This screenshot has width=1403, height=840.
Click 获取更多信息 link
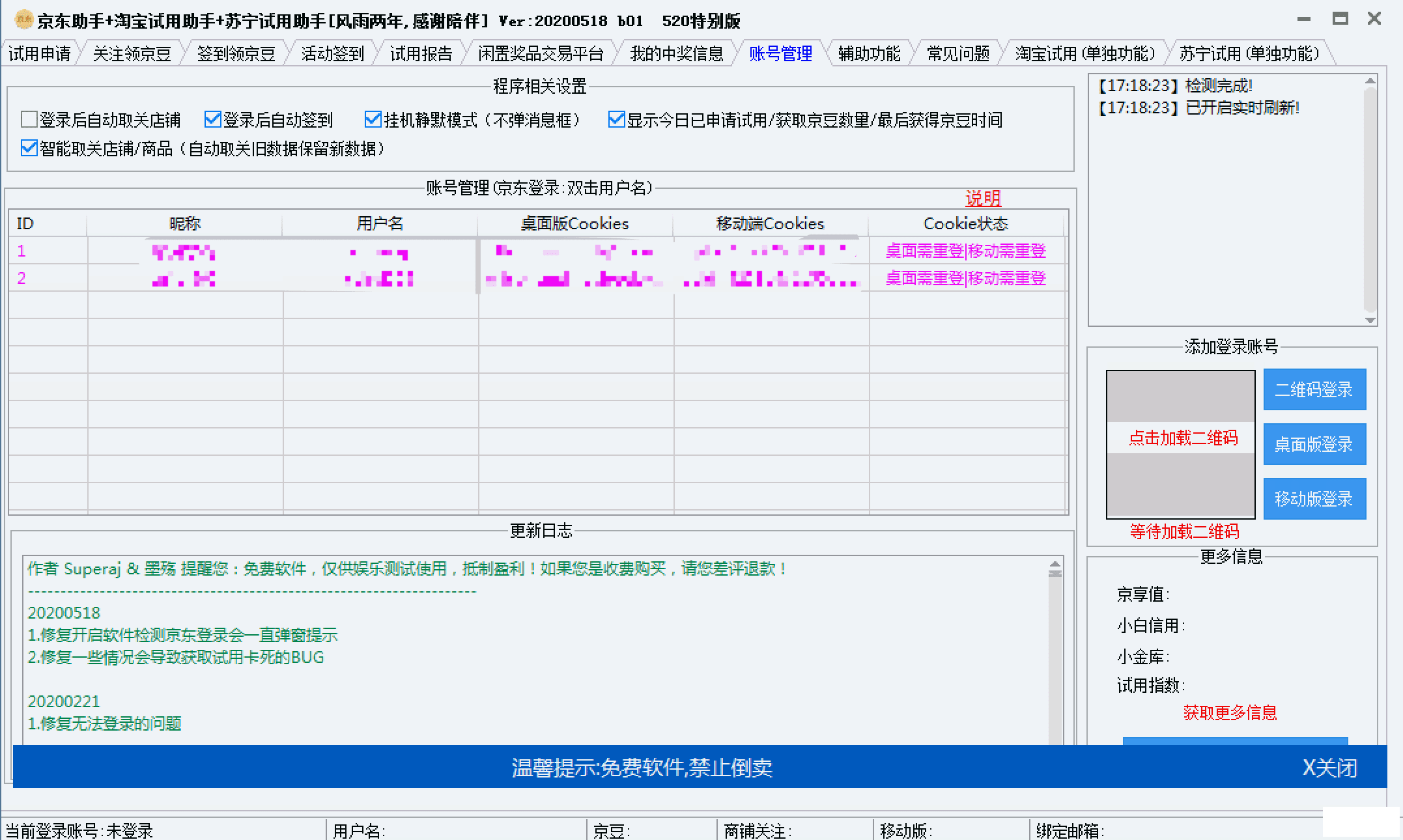[x=1230, y=712]
